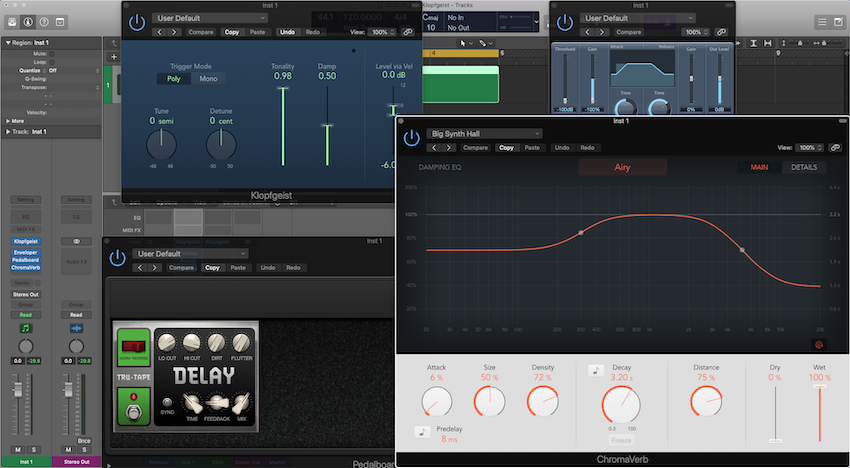The height and width of the screenshot is (468, 850).
Task: Open the Airy room type menu
Action: click(622, 167)
